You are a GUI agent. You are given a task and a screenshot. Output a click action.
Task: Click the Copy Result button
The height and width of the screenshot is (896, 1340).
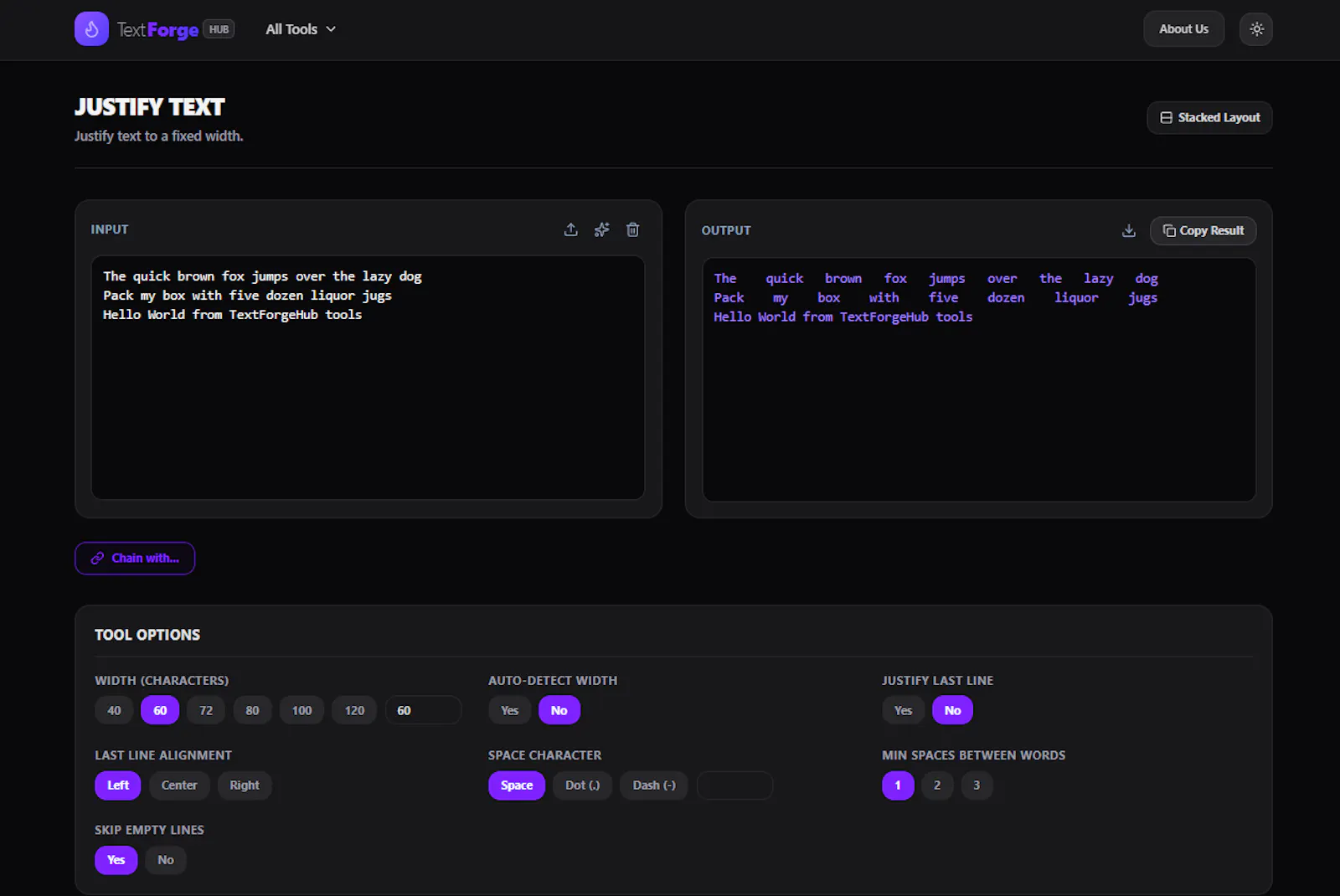coord(1203,230)
